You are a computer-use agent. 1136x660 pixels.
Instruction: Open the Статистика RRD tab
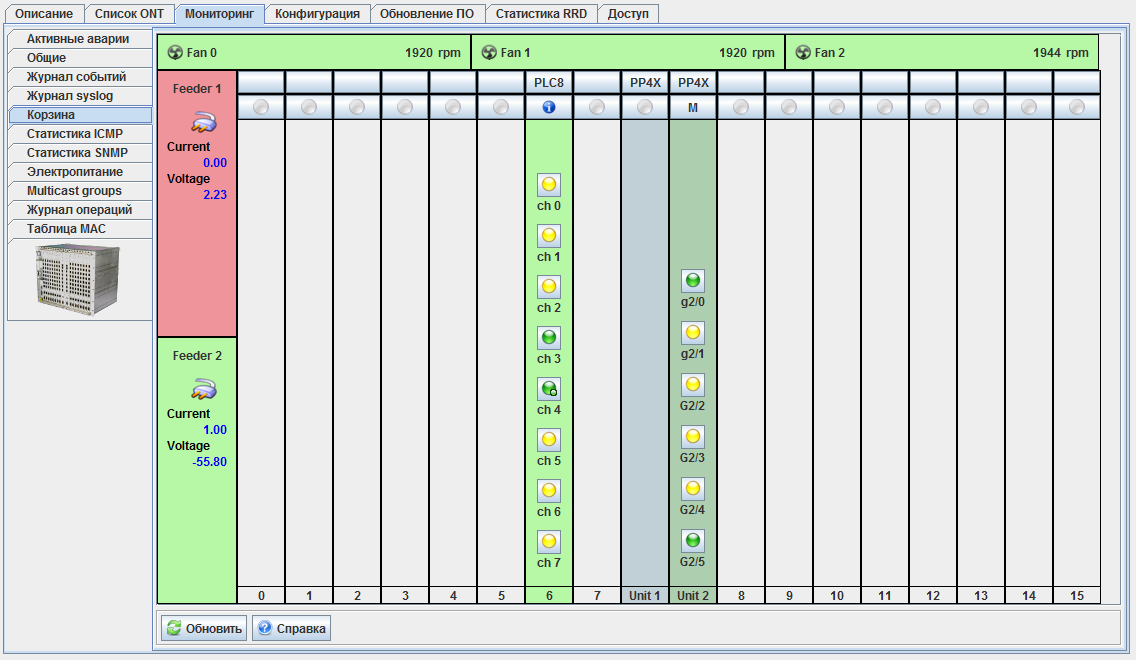point(541,14)
